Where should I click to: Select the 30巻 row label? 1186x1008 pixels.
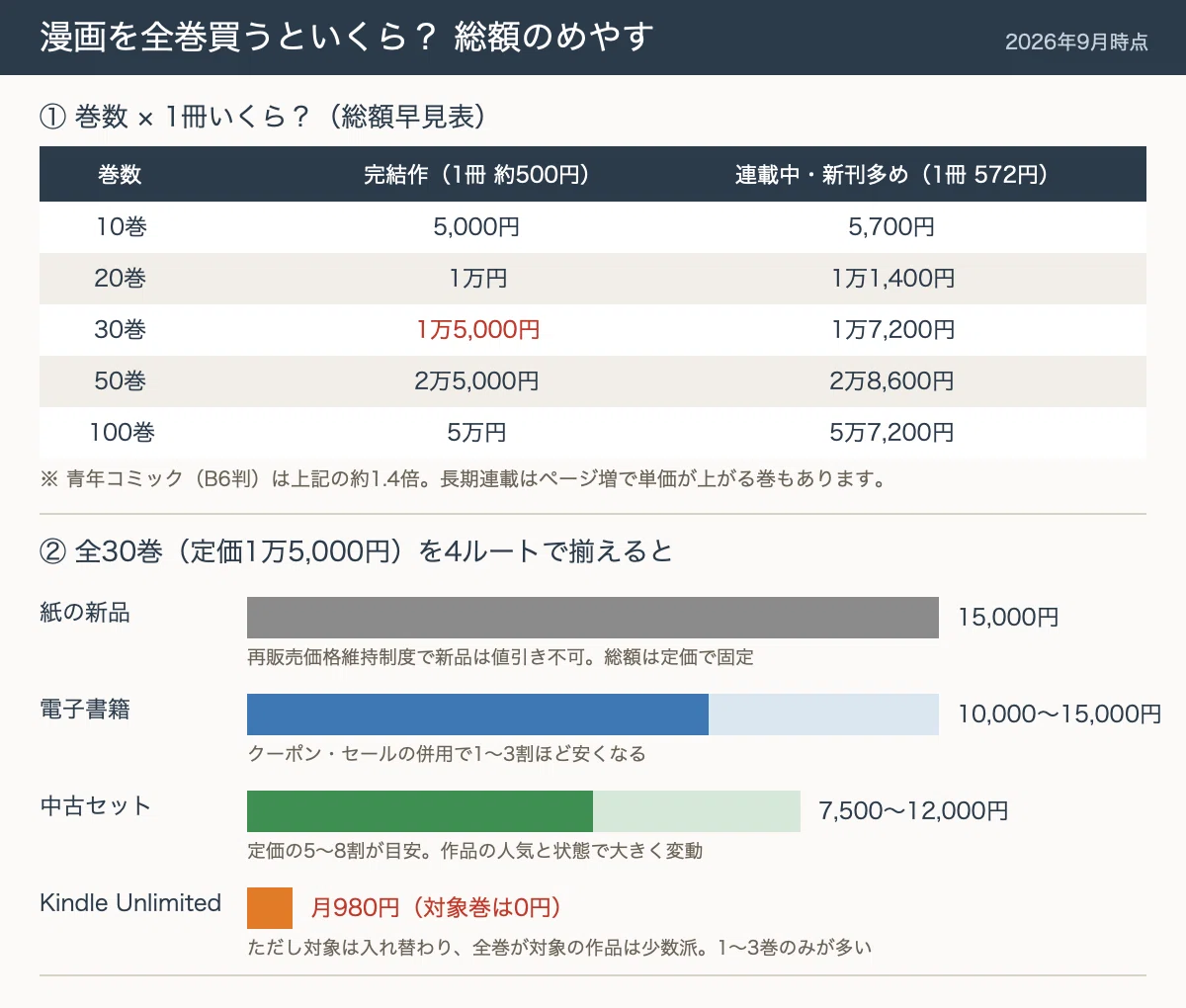[121, 330]
